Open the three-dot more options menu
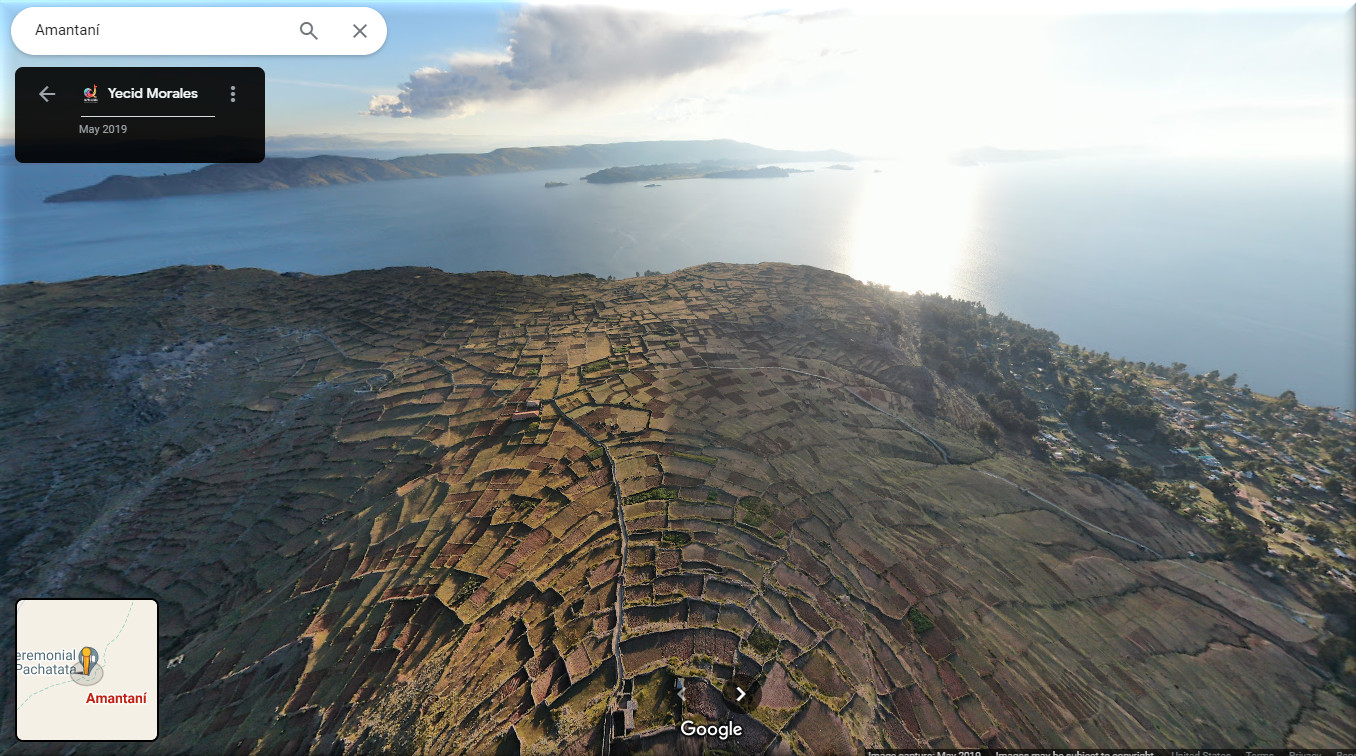The height and width of the screenshot is (756, 1356). 233,94
